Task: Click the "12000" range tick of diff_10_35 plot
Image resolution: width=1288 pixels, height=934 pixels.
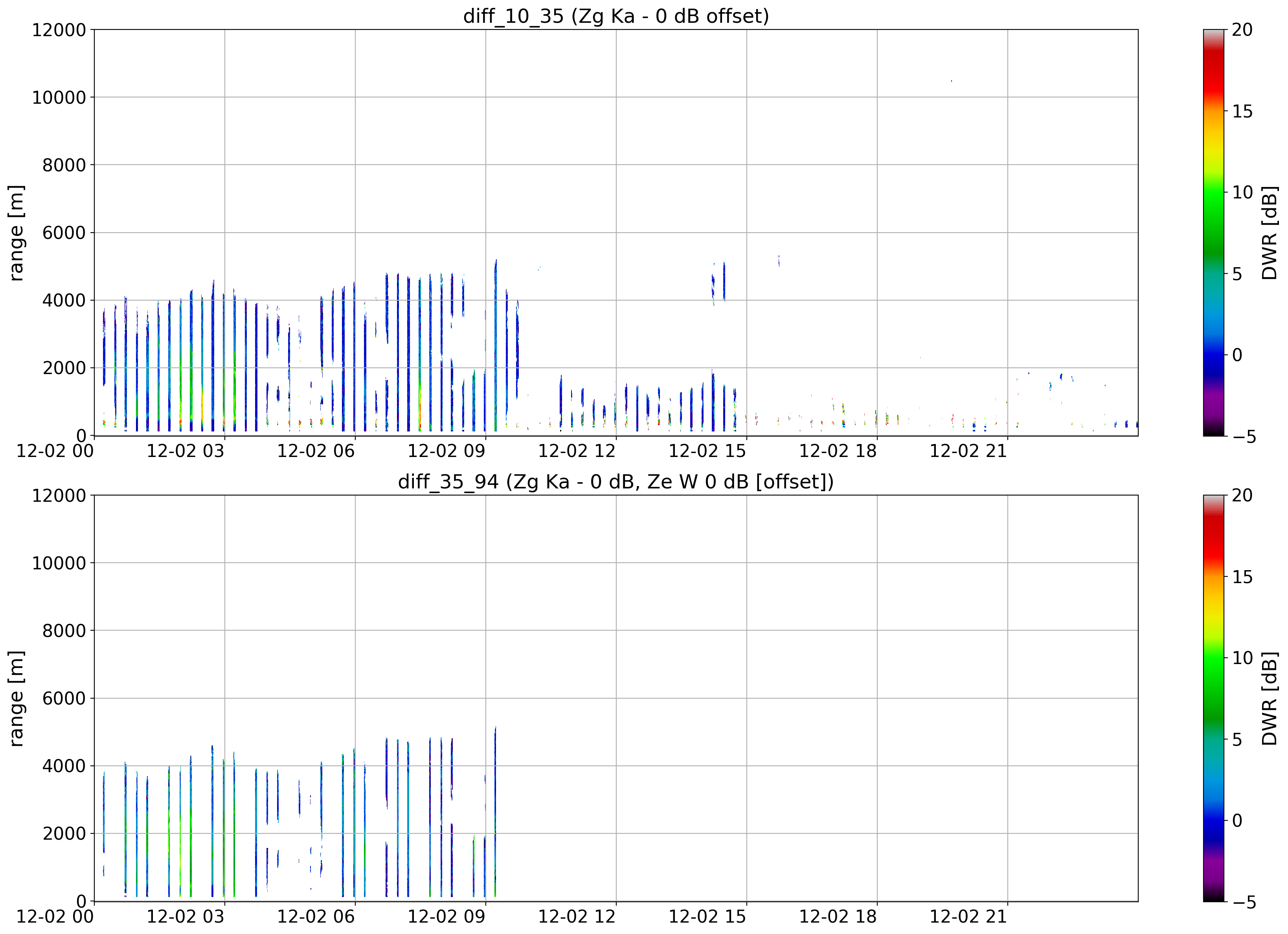Action: 59,30
